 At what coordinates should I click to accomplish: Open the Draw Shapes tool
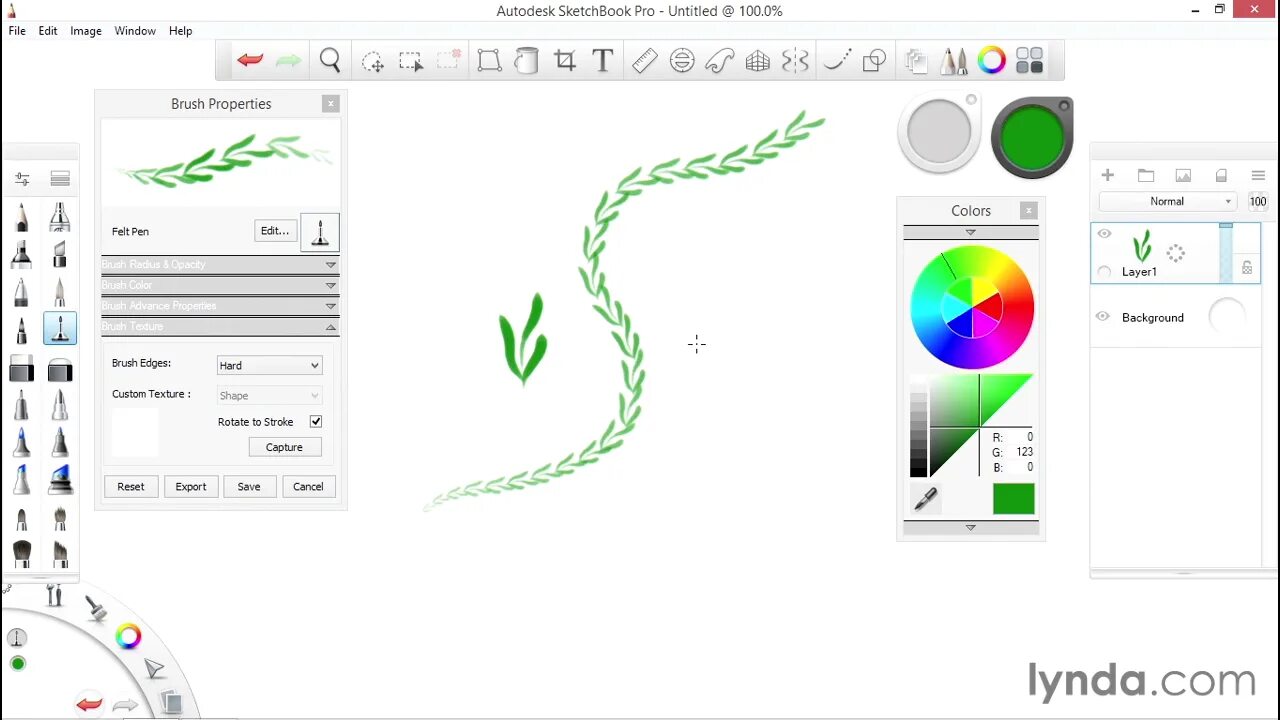[874, 61]
